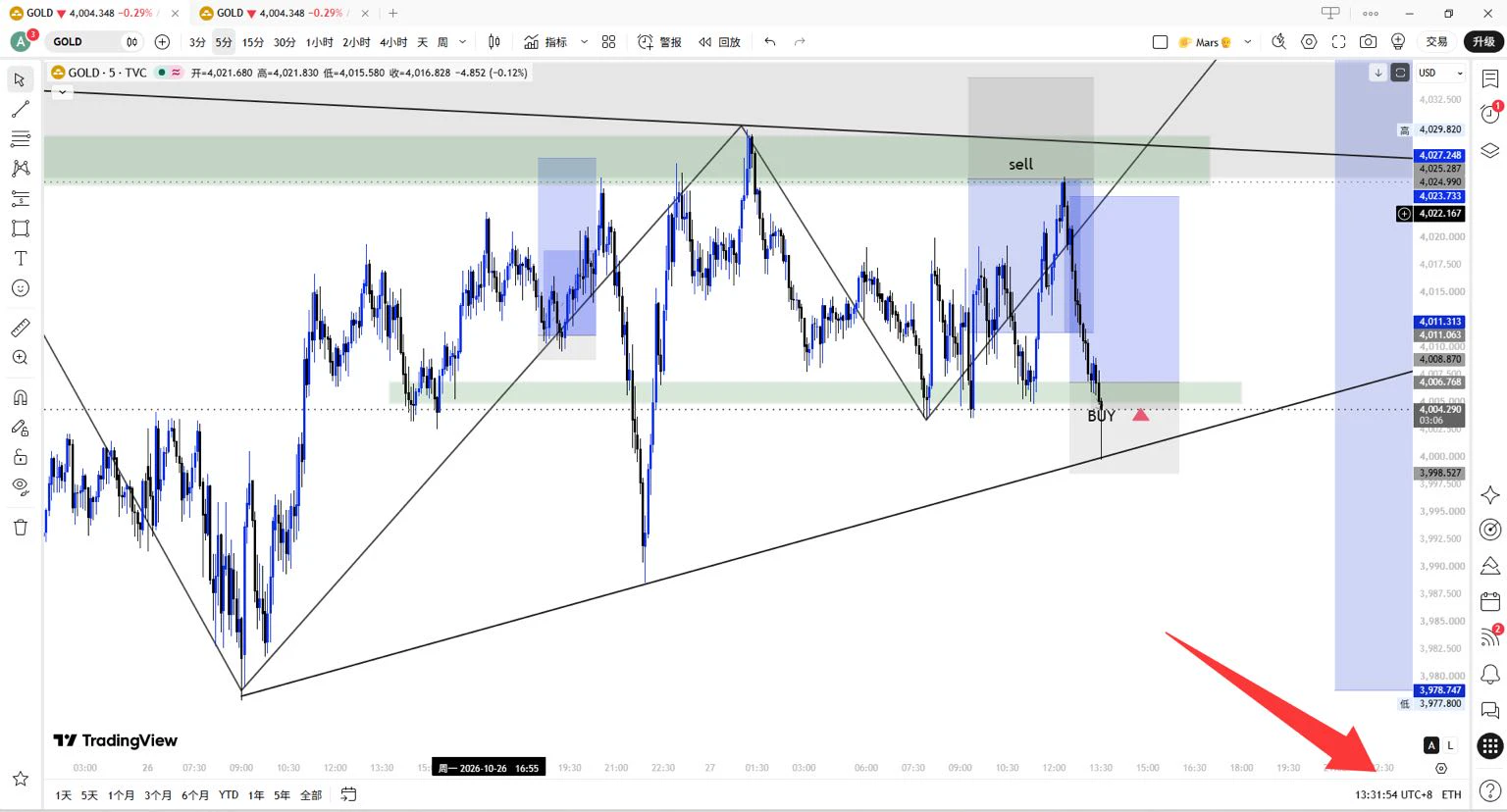Open the Fibonacci tools icon
Screen dimensions: 1507x812
[20, 138]
